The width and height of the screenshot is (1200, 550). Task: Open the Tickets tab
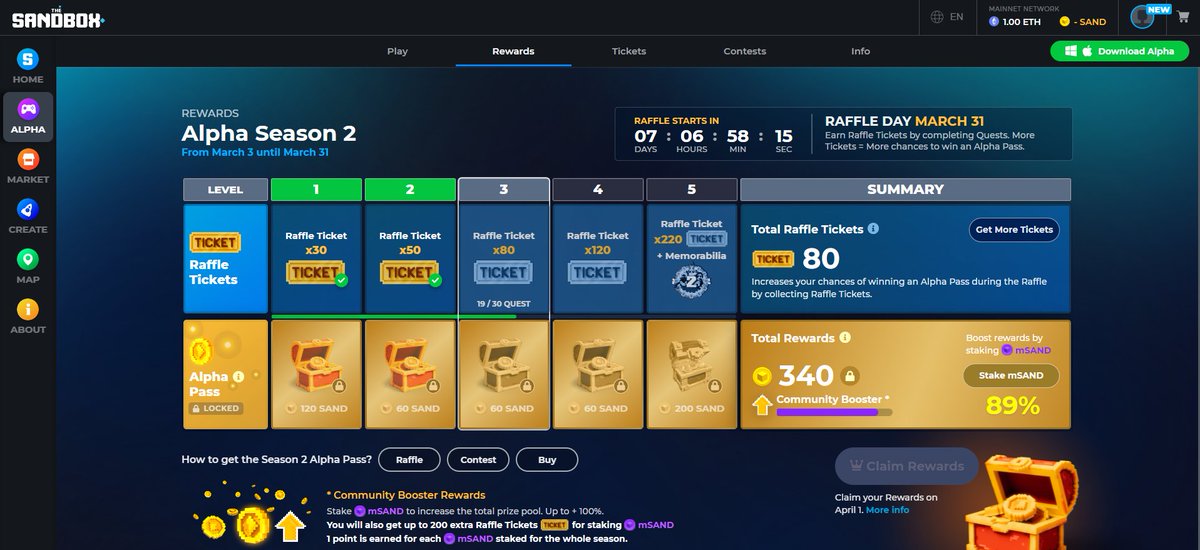tap(629, 51)
